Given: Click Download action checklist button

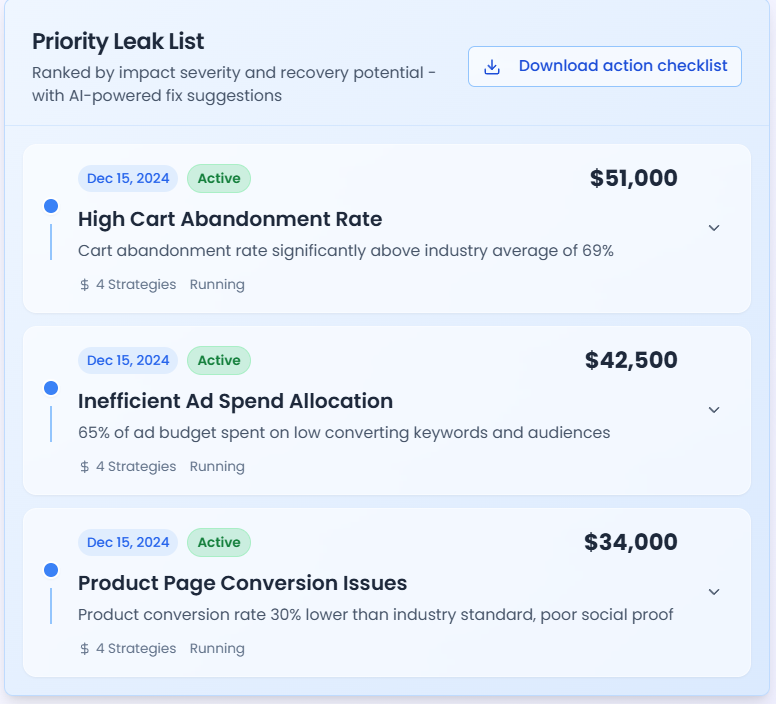Looking at the screenshot, I should [x=604, y=66].
